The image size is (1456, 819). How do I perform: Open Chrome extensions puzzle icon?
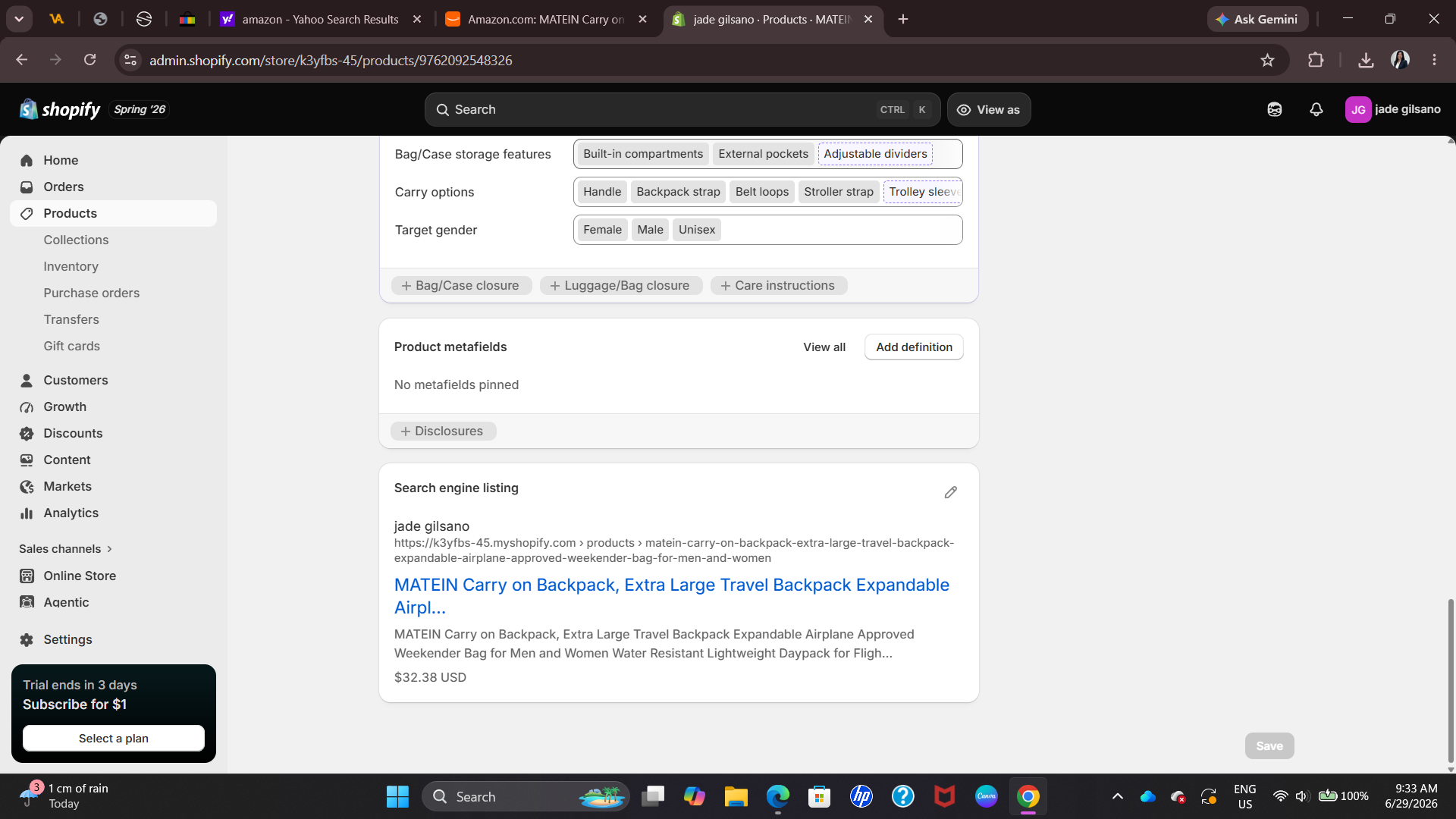coord(1316,60)
